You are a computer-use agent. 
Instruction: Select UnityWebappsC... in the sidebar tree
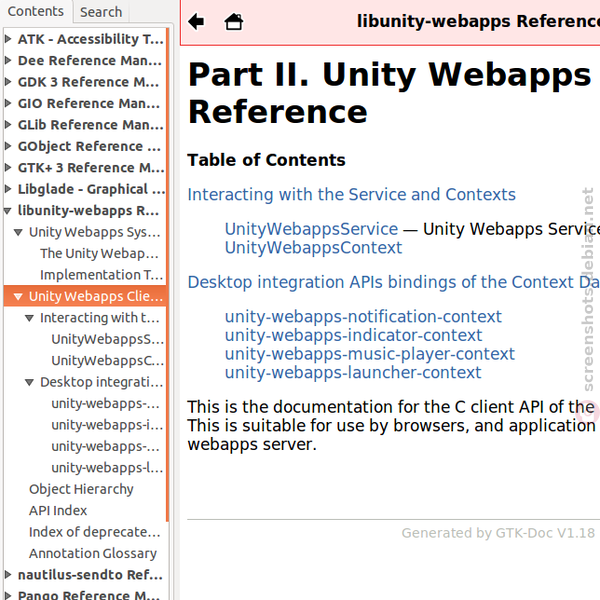coord(108,360)
